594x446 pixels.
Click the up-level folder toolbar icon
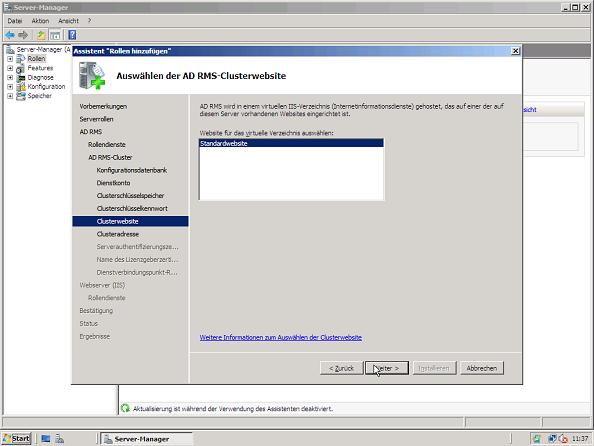coord(41,35)
